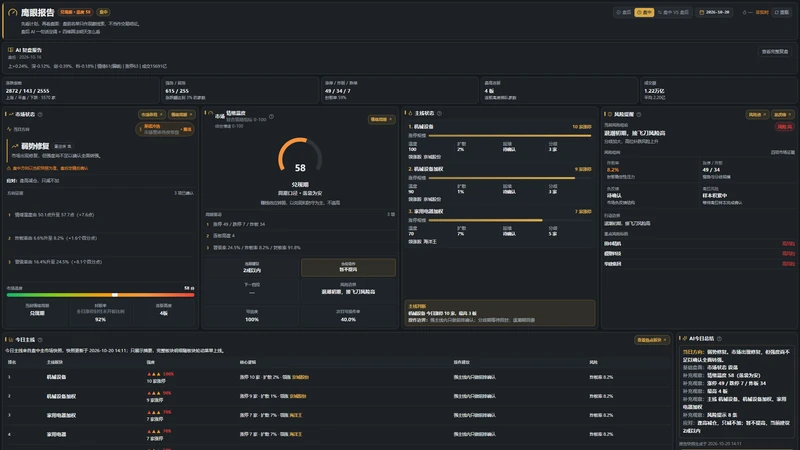Viewport: 800px width, 450px height.
Task: Select the 机械设备 row ranked 1 in table
Action: (337, 377)
